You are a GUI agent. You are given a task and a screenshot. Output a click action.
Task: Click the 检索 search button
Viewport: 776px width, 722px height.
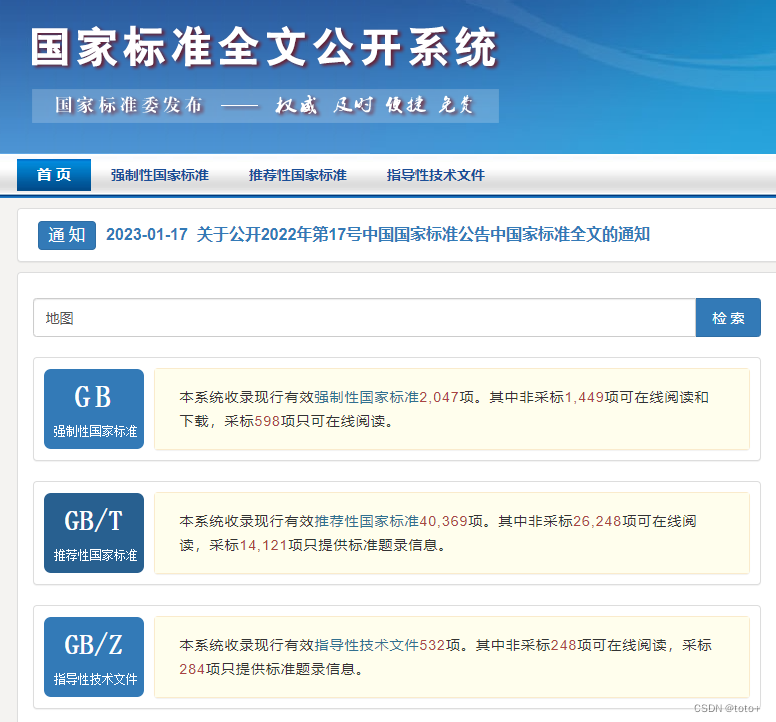[728, 318]
